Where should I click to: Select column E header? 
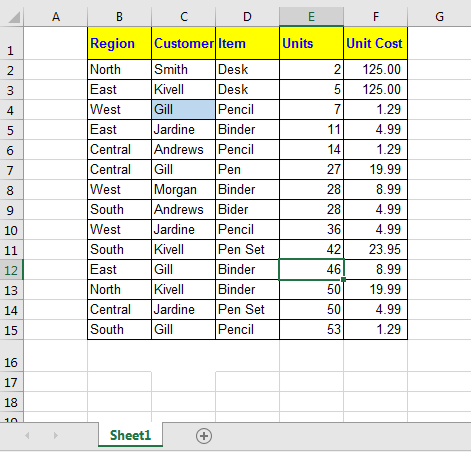click(311, 17)
